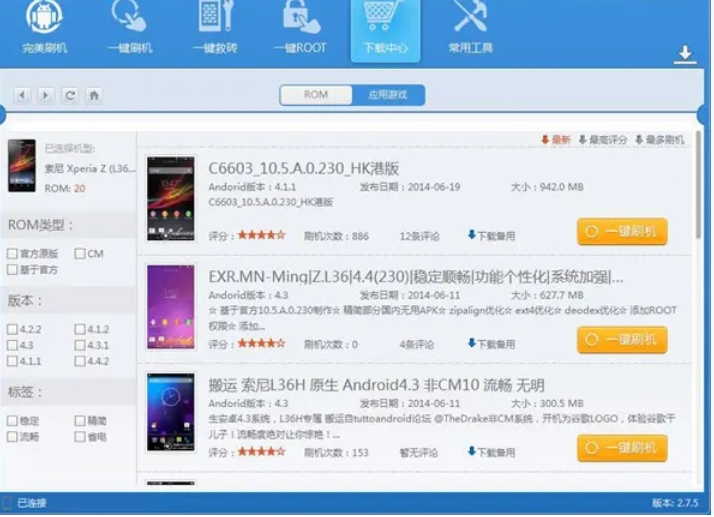Open the EXR.MN-Ming ROM title
714x517 pixels.
tap(416, 276)
